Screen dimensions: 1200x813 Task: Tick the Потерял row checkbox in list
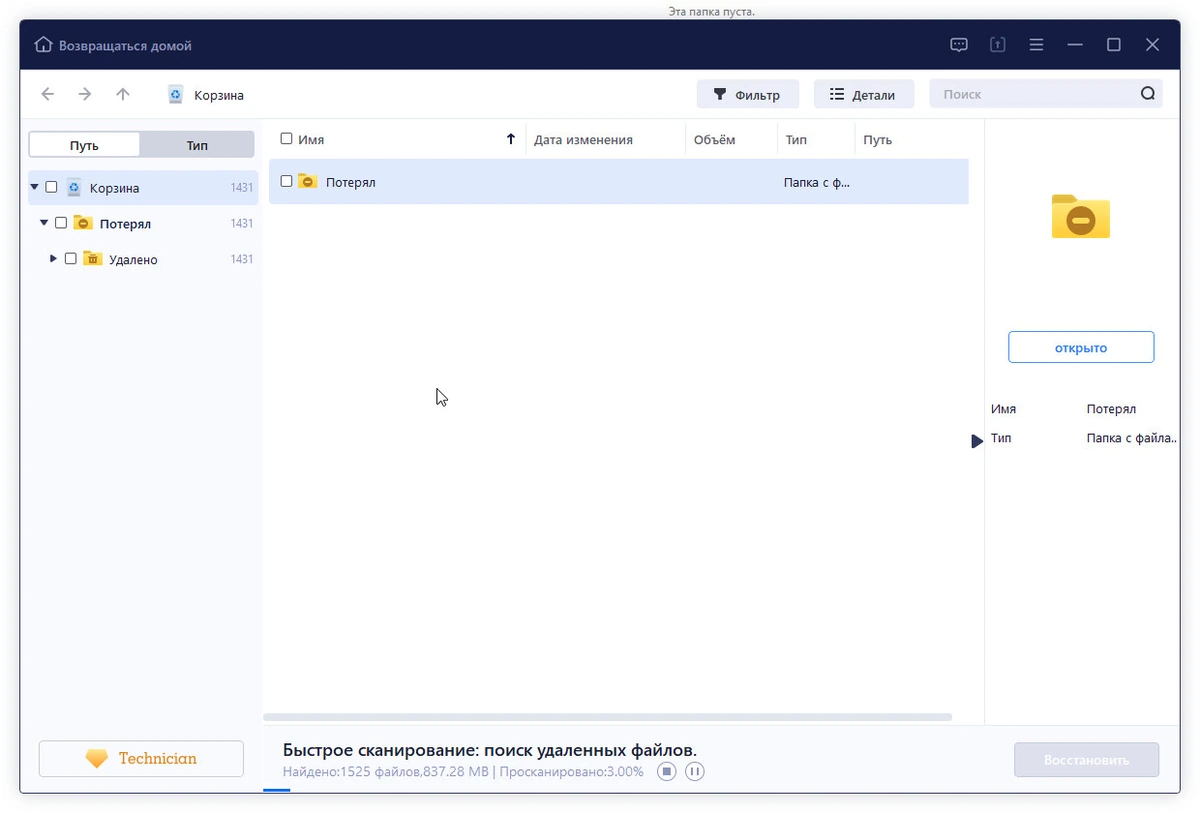(287, 181)
